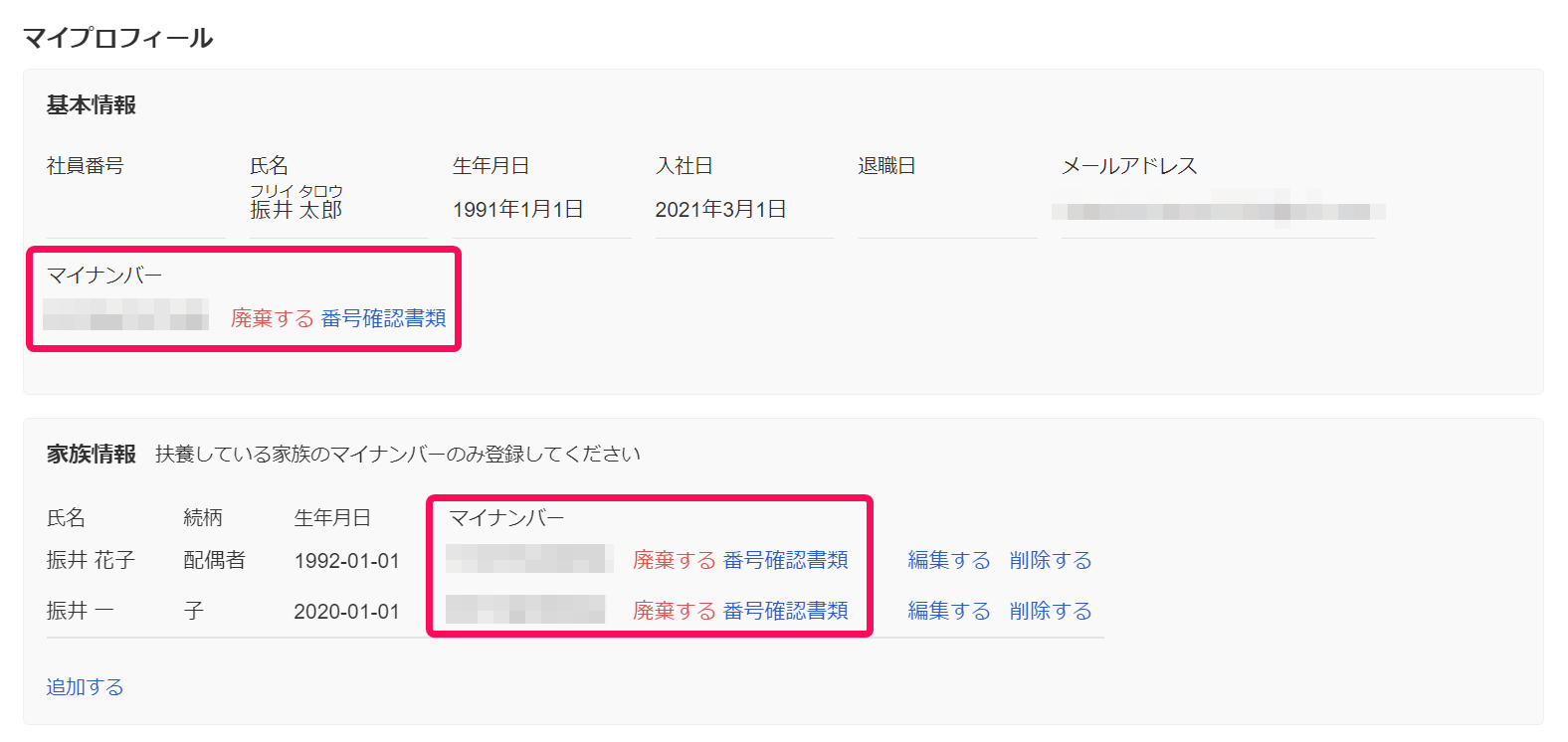
Task: Click the empty 社員番号 field
Action: 134,211
